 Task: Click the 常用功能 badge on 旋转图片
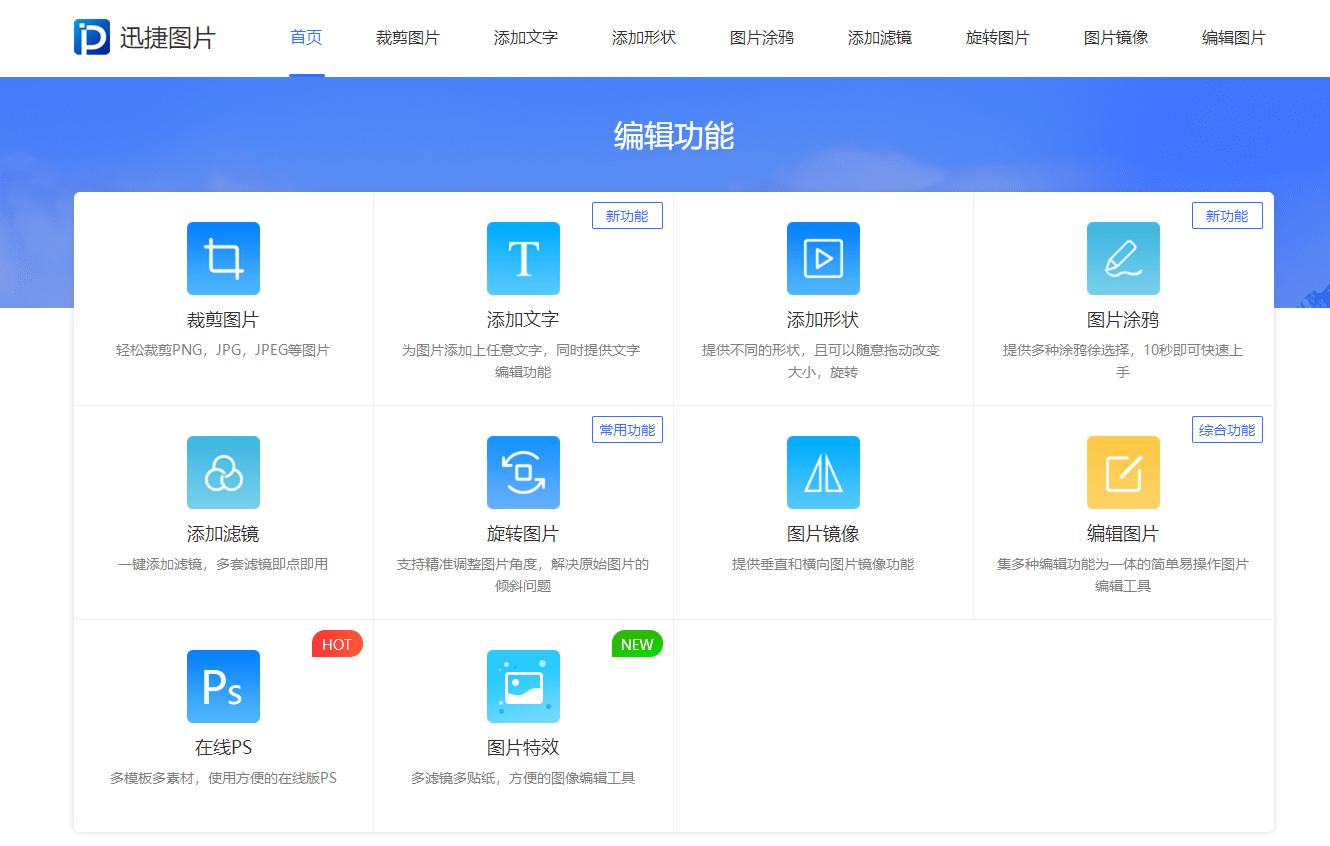tap(627, 429)
